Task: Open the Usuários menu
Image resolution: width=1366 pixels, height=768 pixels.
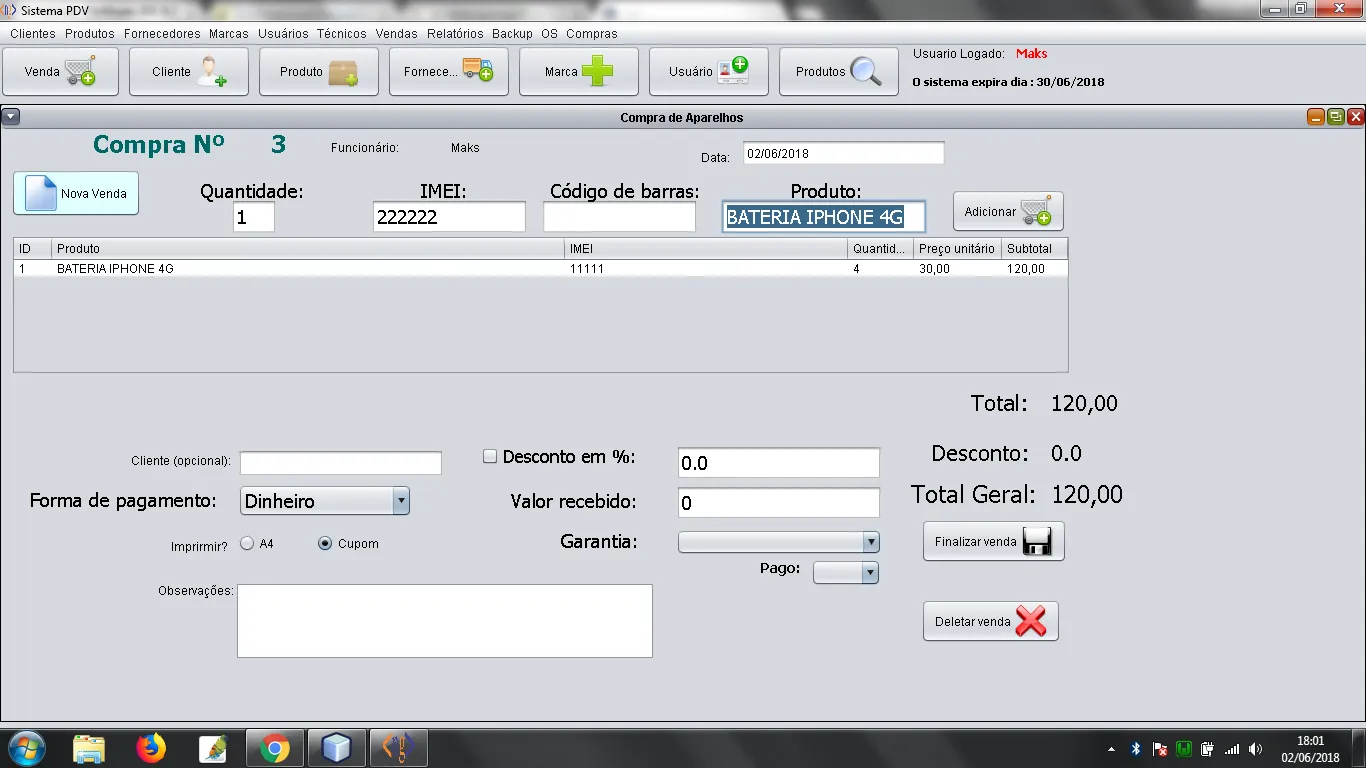Action: (283, 33)
